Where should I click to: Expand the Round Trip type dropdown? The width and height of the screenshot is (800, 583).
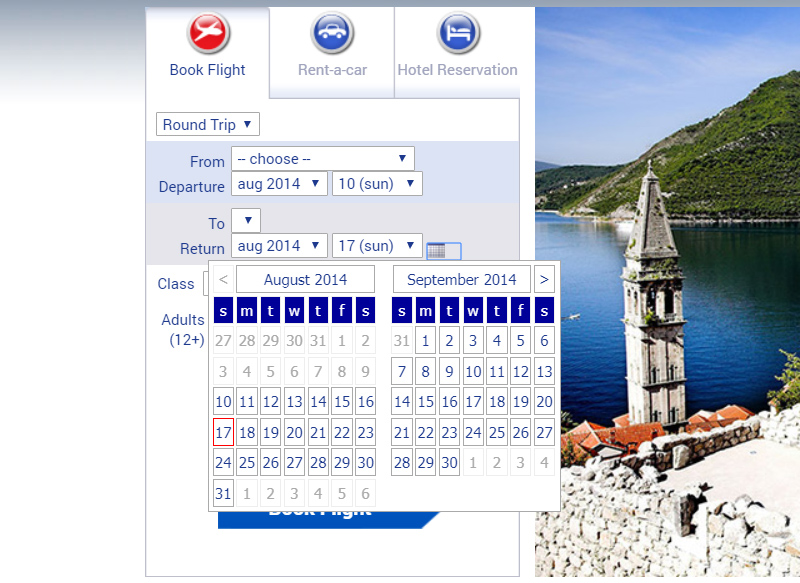pyautogui.click(x=208, y=125)
